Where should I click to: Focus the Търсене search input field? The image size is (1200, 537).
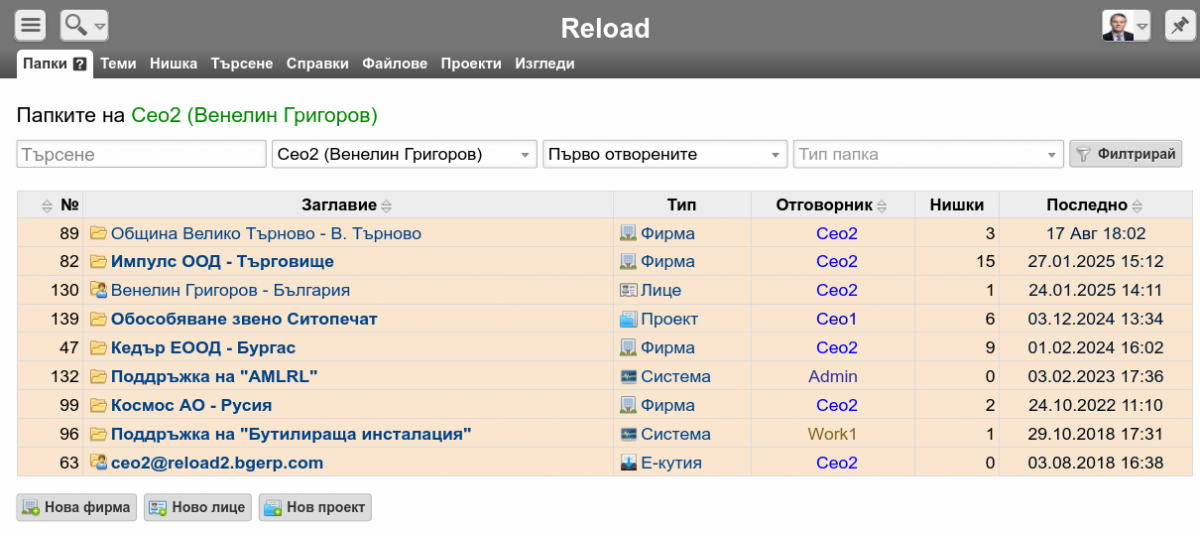[141, 155]
